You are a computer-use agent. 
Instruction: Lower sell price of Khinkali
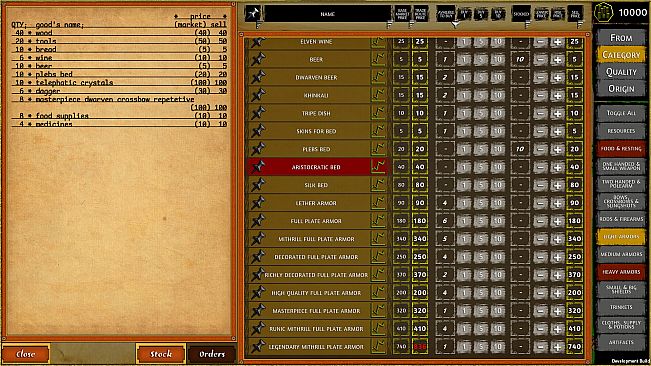(541, 95)
